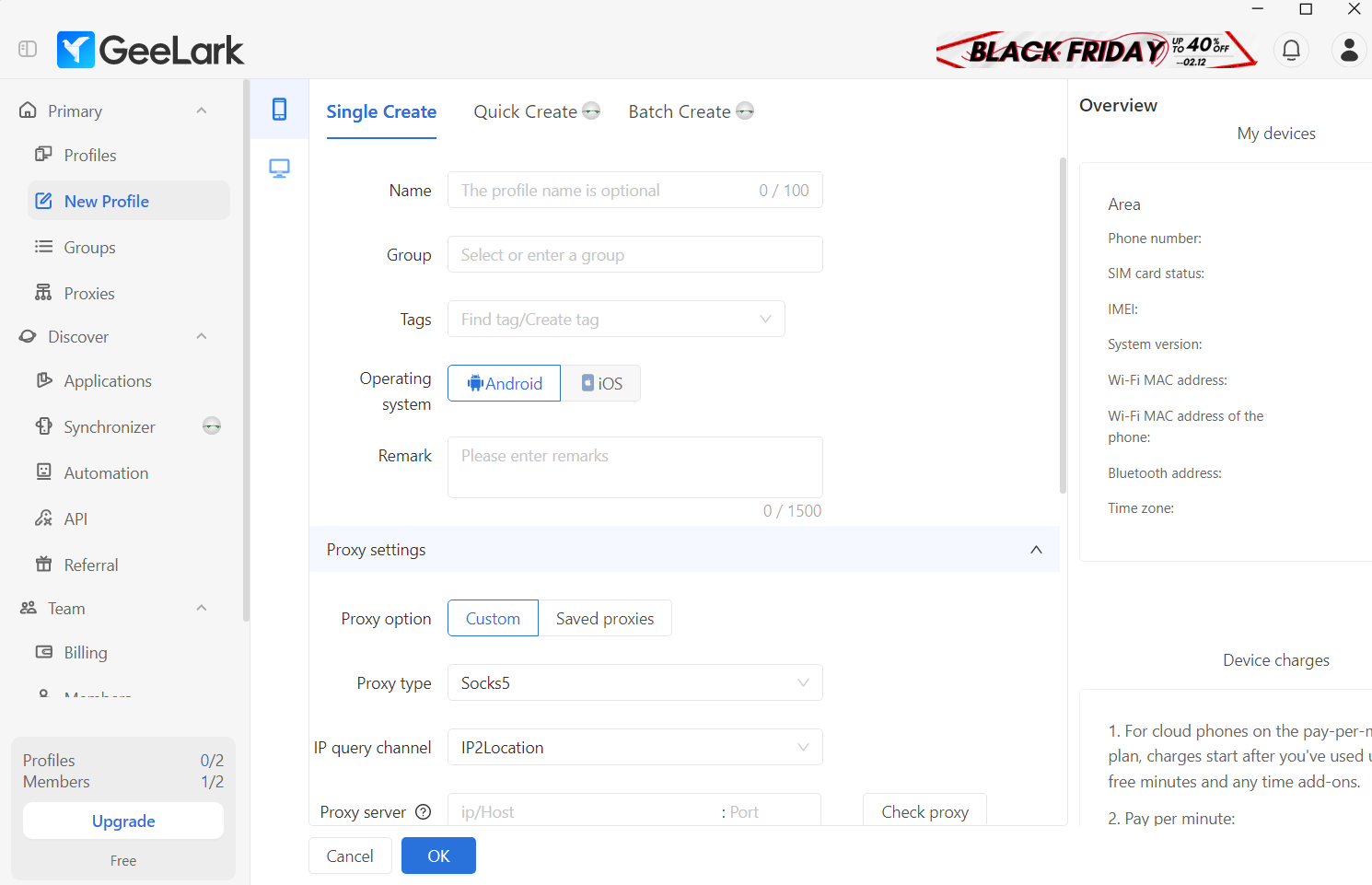Click the Applications icon

(43, 380)
